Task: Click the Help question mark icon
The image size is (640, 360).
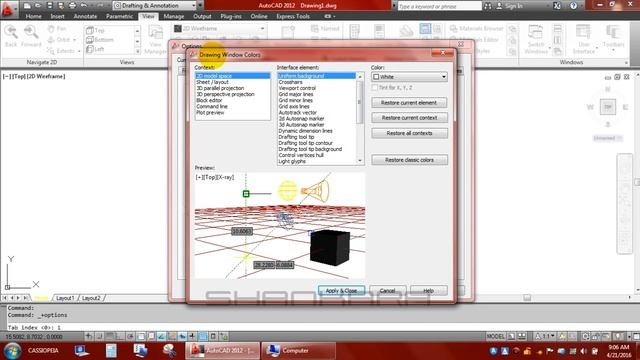Action: [573, 6]
